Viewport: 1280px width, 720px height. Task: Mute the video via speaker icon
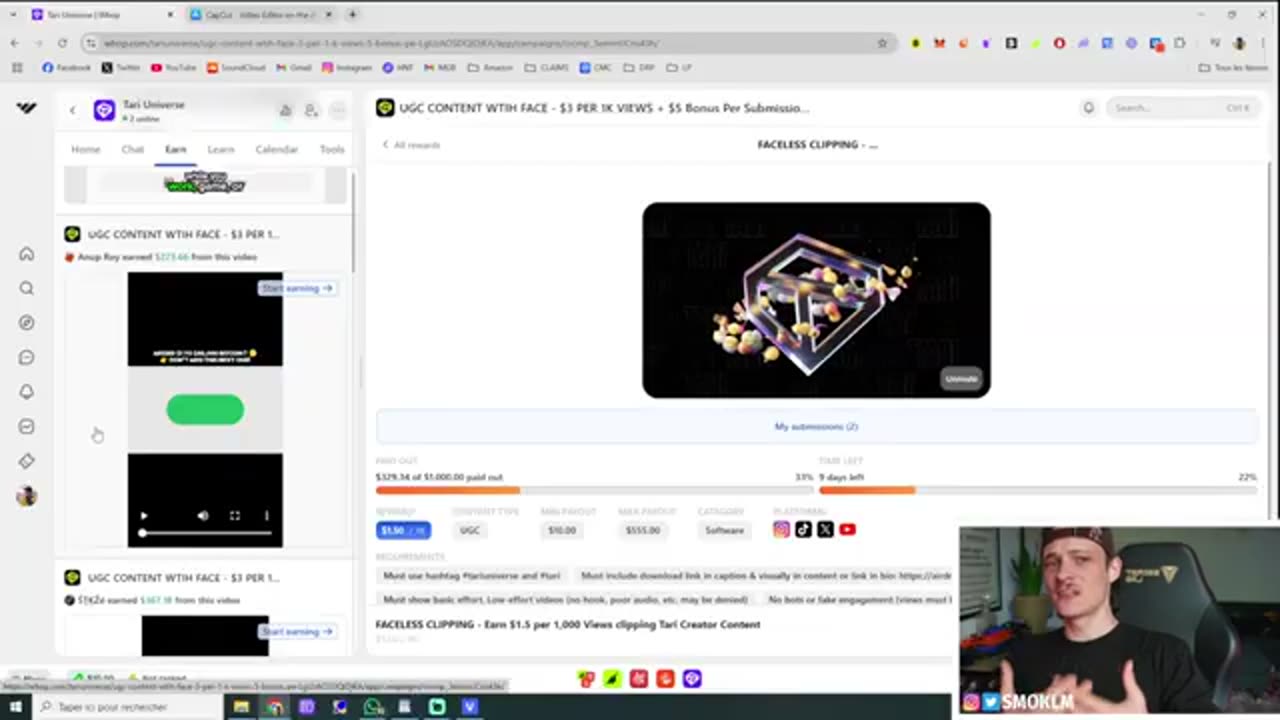tap(203, 516)
